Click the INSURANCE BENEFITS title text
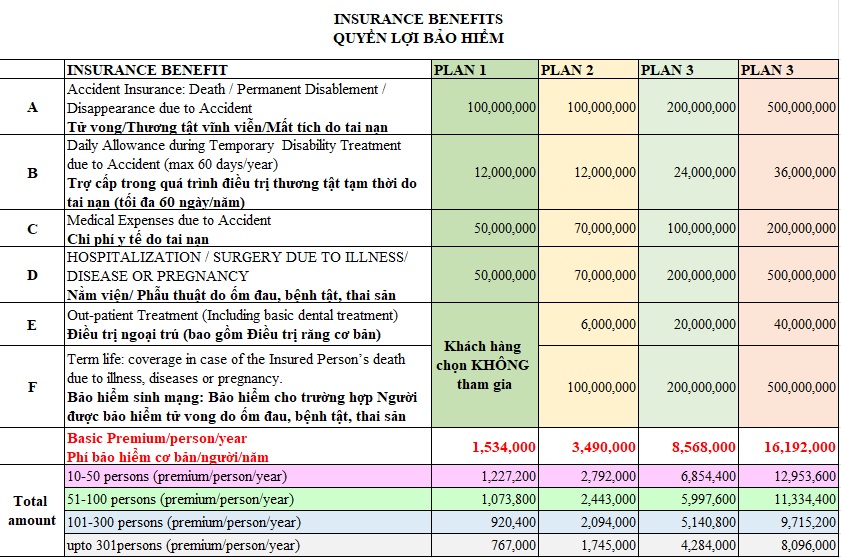 tap(418, 19)
